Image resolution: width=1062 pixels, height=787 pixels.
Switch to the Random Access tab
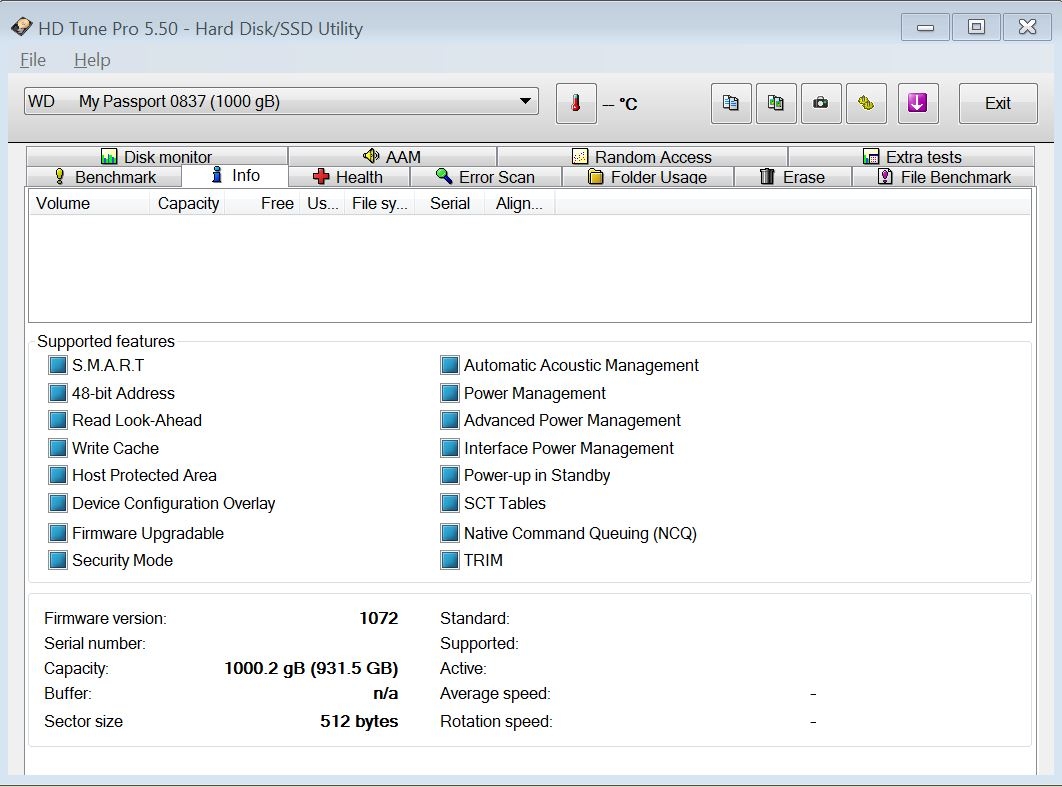[642, 156]
